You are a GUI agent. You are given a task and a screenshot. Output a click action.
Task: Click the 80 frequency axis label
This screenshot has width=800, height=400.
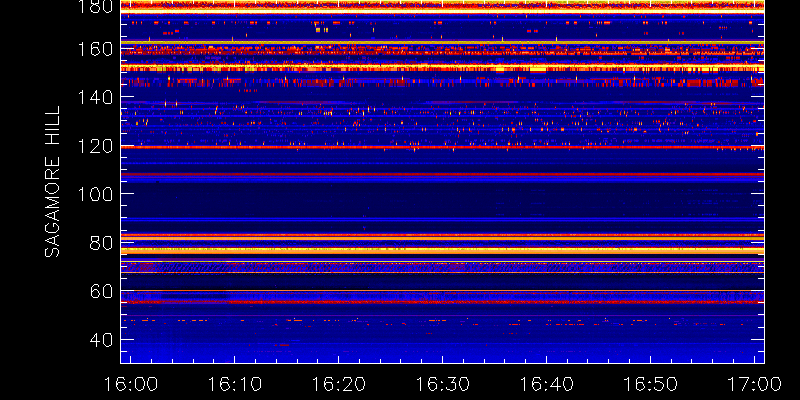[102, 243]
